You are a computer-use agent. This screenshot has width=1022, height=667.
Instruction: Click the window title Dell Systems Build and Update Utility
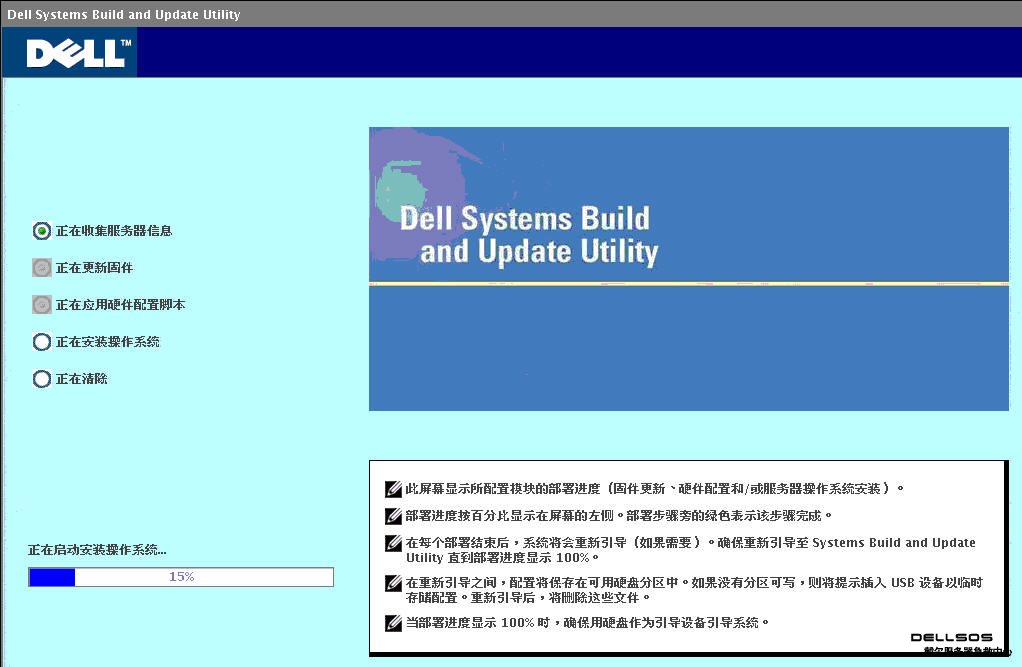point(124,14)
